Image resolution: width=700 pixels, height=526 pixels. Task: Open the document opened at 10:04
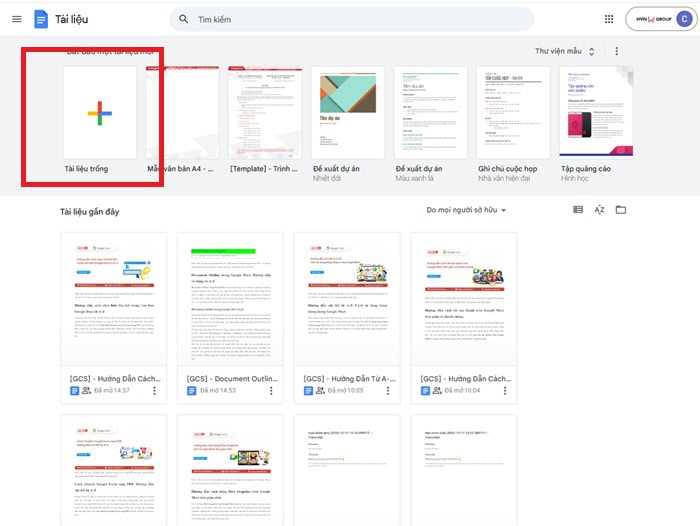464,318
